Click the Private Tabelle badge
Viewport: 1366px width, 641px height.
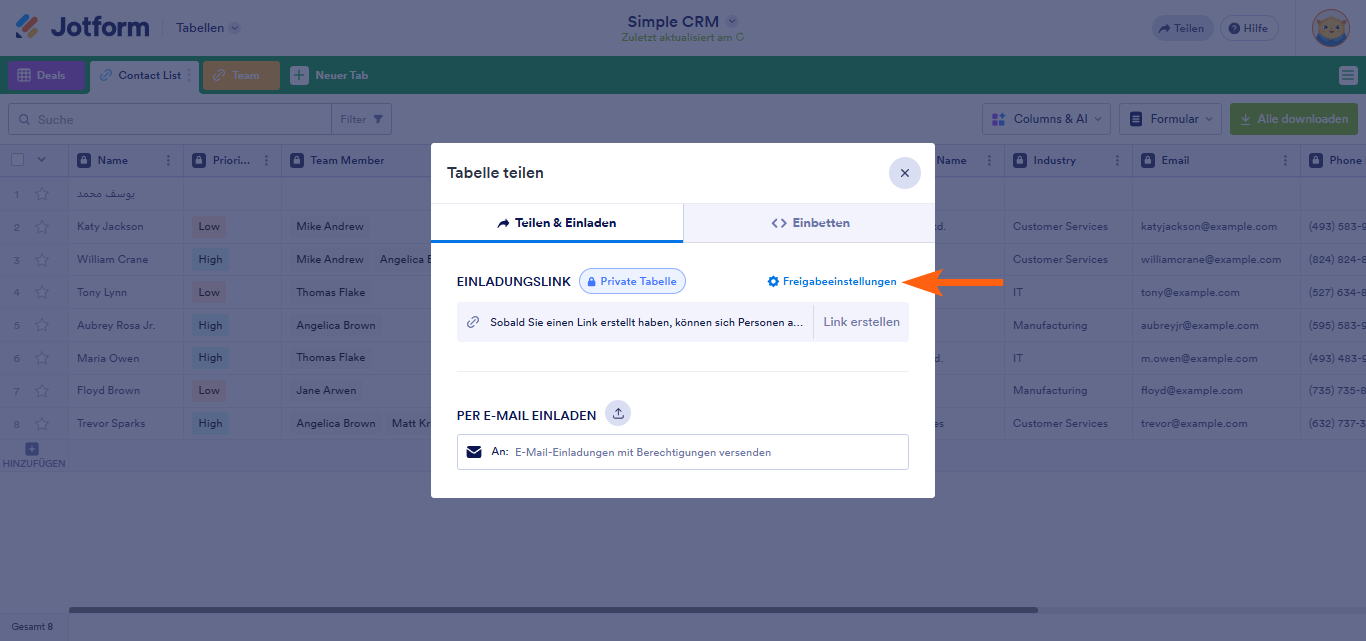point(632,281)
